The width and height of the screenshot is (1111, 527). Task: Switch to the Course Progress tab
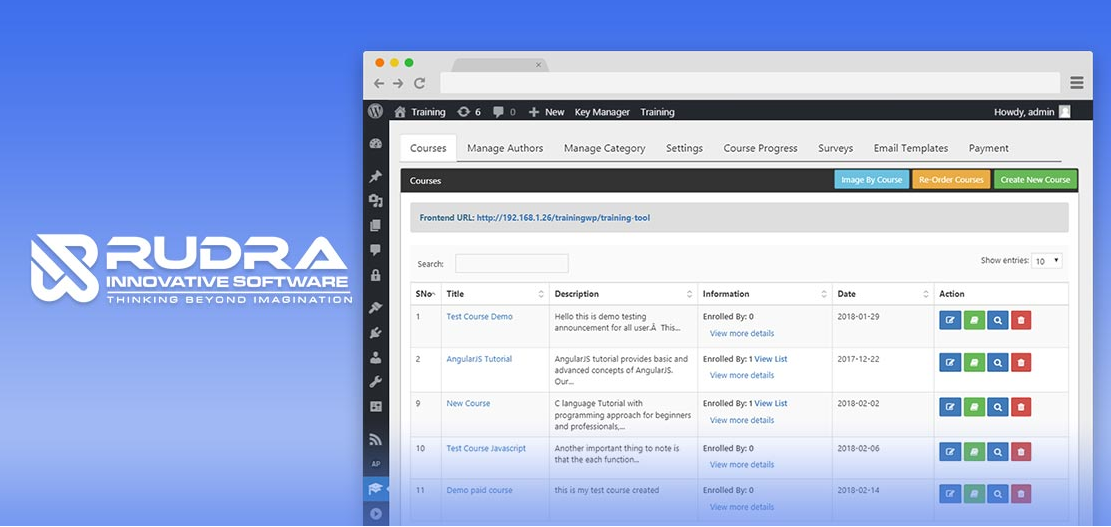click(x=760, y=148)
